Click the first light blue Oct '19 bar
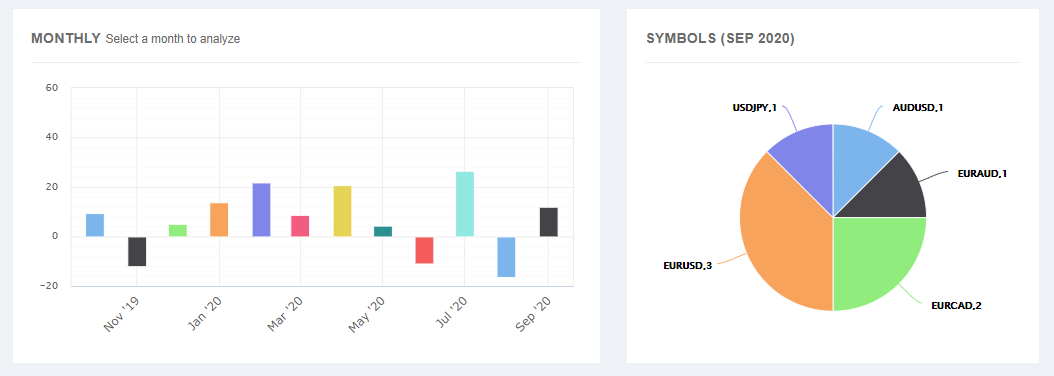1054x376 pixels. 95,225
